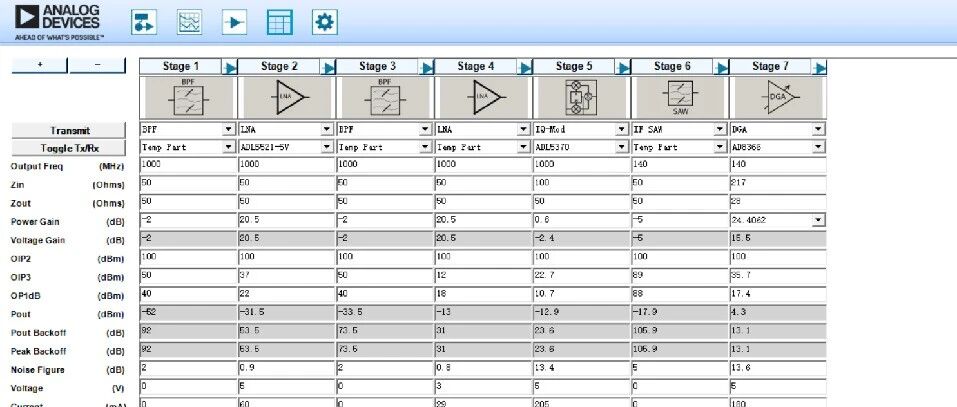
Task: Click the Analog Devices logo
Action: pos(59,22)
